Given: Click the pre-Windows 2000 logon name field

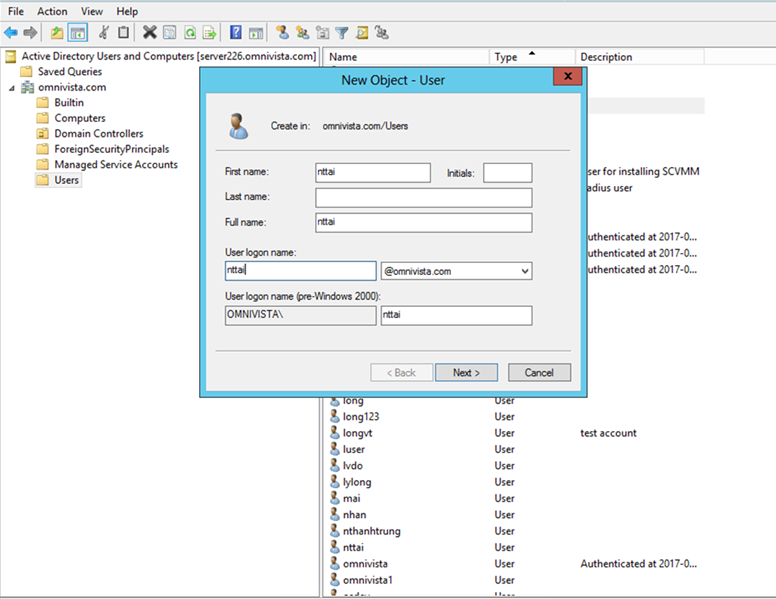Looking at the screenshot, I should pos(456,315).
